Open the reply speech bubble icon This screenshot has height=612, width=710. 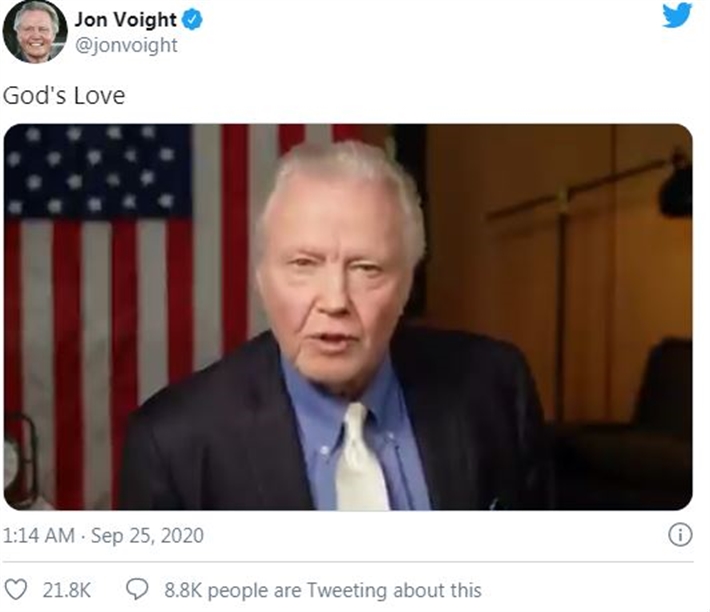coord(137,589)
